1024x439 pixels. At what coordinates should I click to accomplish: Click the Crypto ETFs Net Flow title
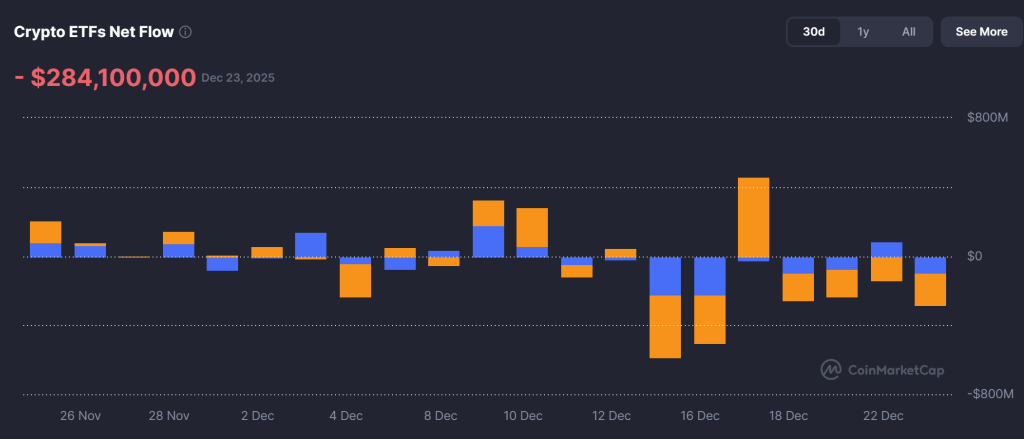tap(93, 32)
